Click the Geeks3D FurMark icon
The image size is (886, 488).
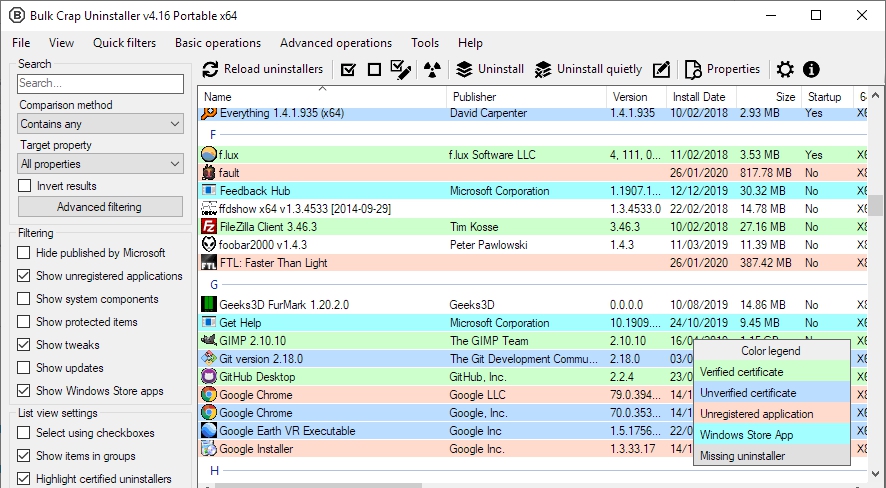click(x=209, y=305)
